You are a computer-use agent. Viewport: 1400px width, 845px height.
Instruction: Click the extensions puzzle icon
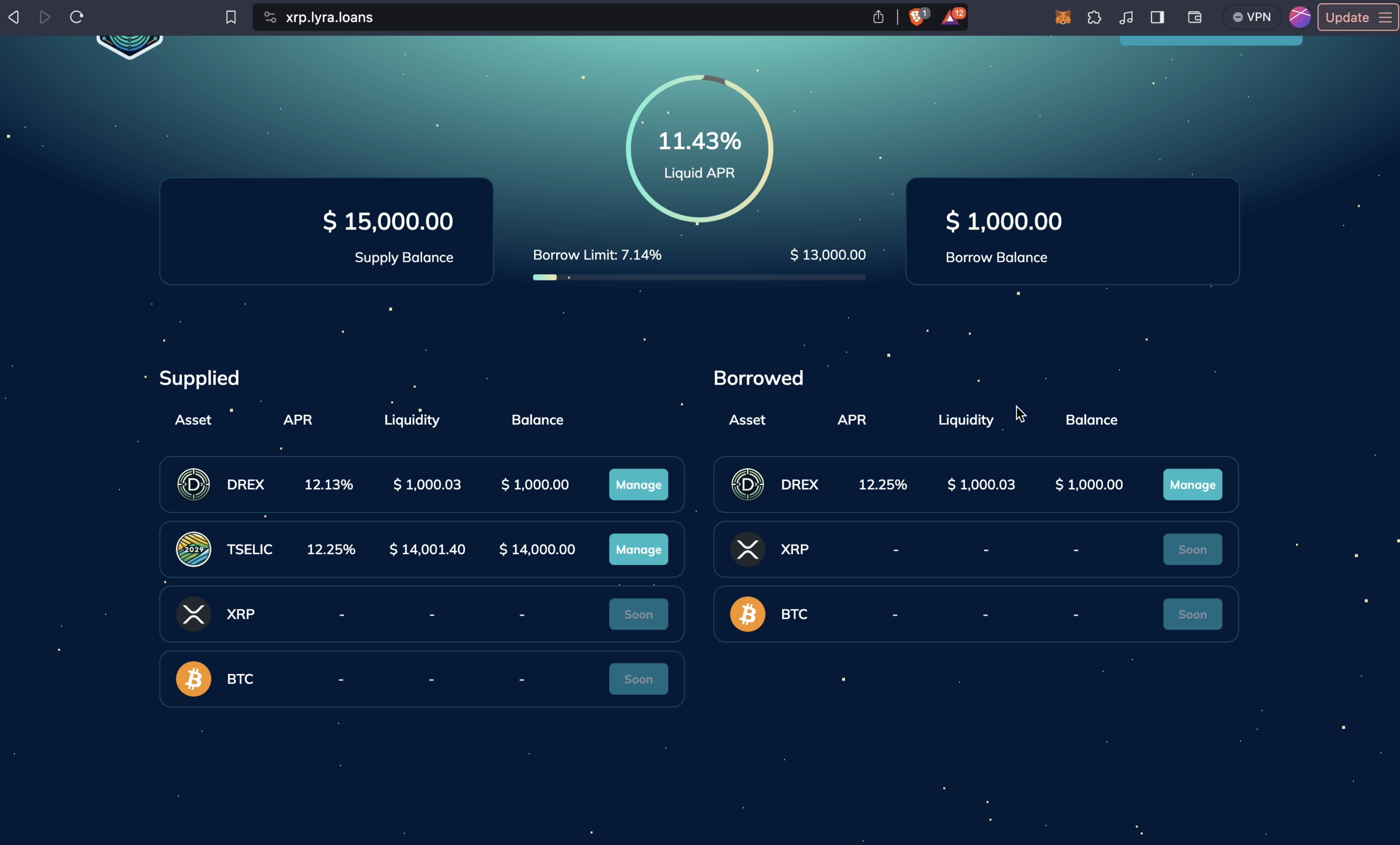click(1094, 16)
